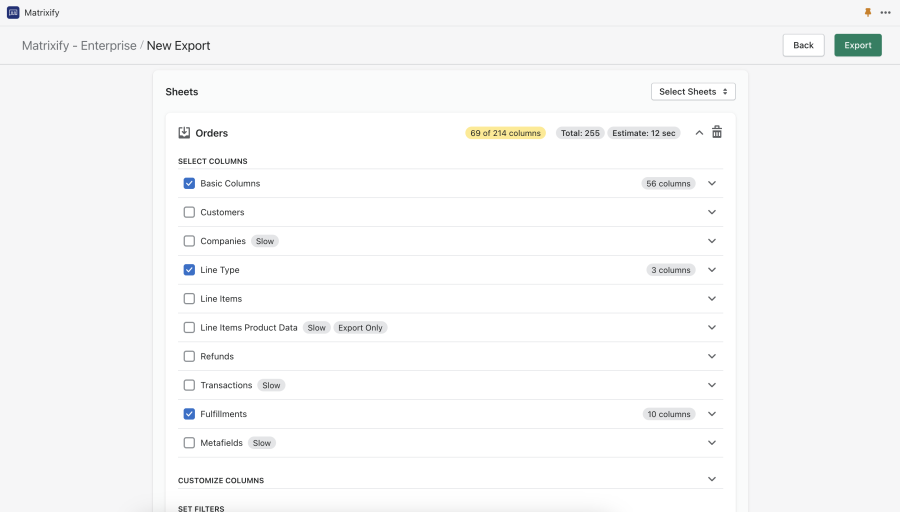Enable the Companies checkbox
Viewport: 900px width, 512px height.
189,241
